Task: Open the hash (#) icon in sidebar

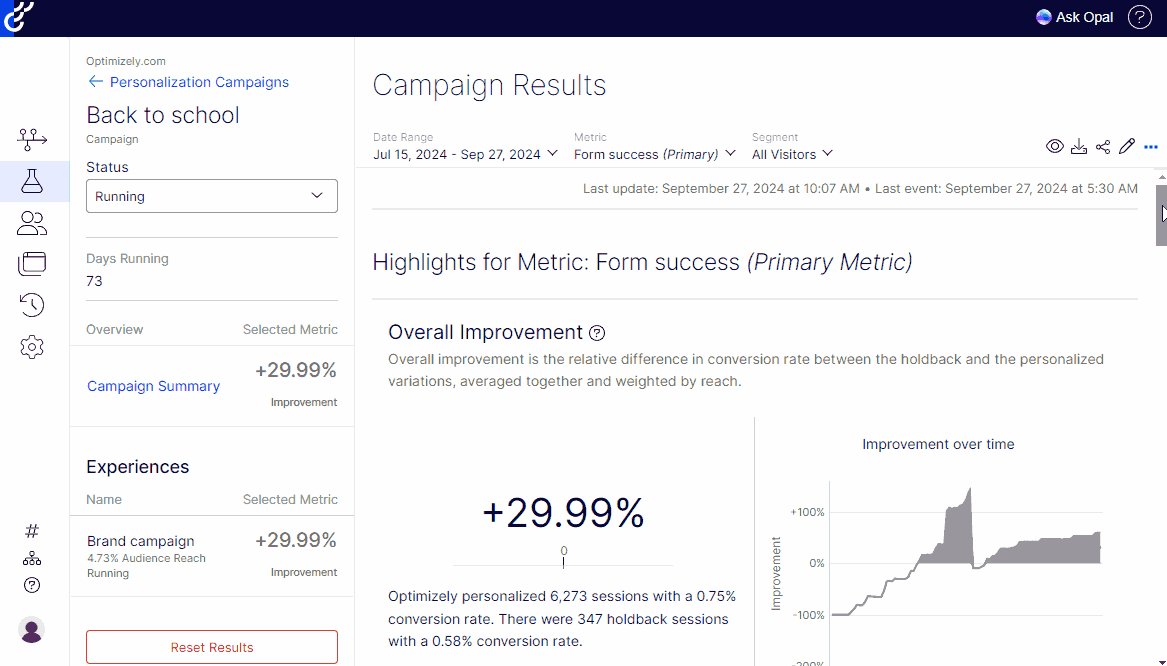Action: click(x=32, y=531)
